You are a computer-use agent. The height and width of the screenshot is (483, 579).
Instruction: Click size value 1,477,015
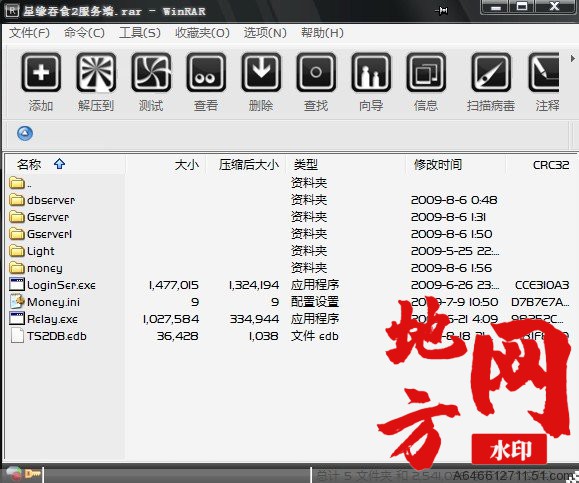click(x=174, y=285)
